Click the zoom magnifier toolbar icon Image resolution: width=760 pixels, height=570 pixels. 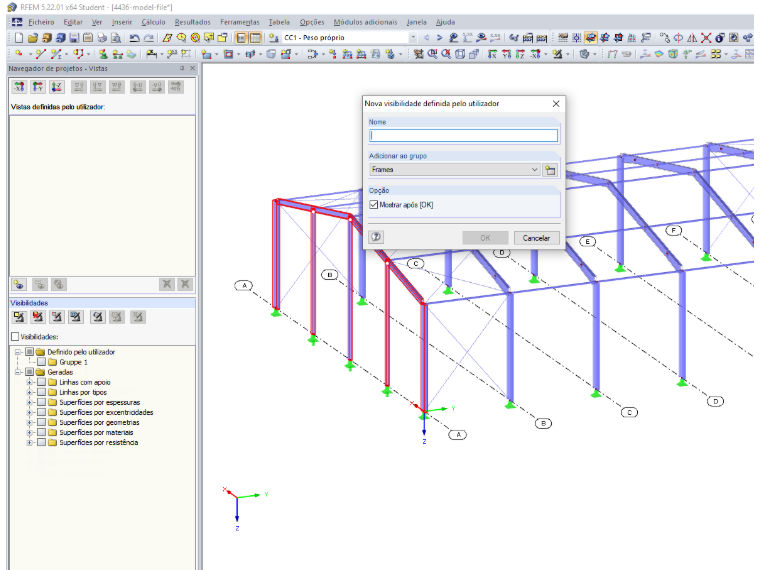(x=432, y=54)
